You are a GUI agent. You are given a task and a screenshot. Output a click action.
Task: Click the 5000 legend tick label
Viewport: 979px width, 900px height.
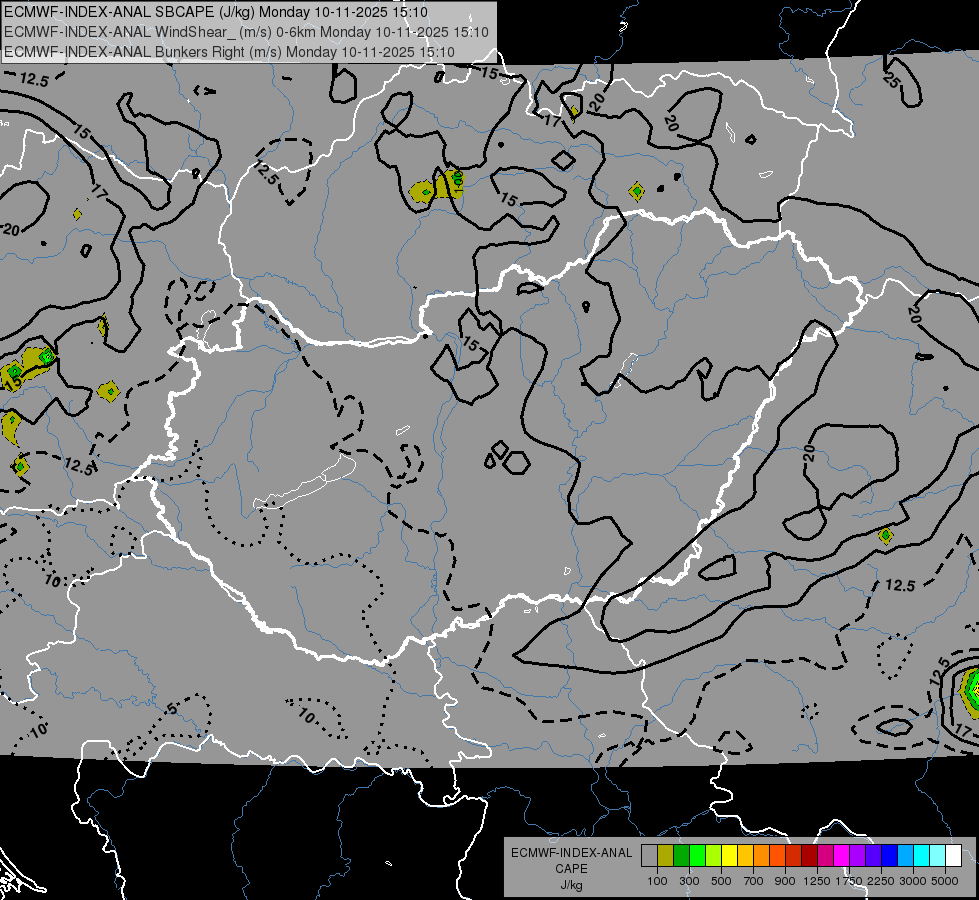click(945, 881)
